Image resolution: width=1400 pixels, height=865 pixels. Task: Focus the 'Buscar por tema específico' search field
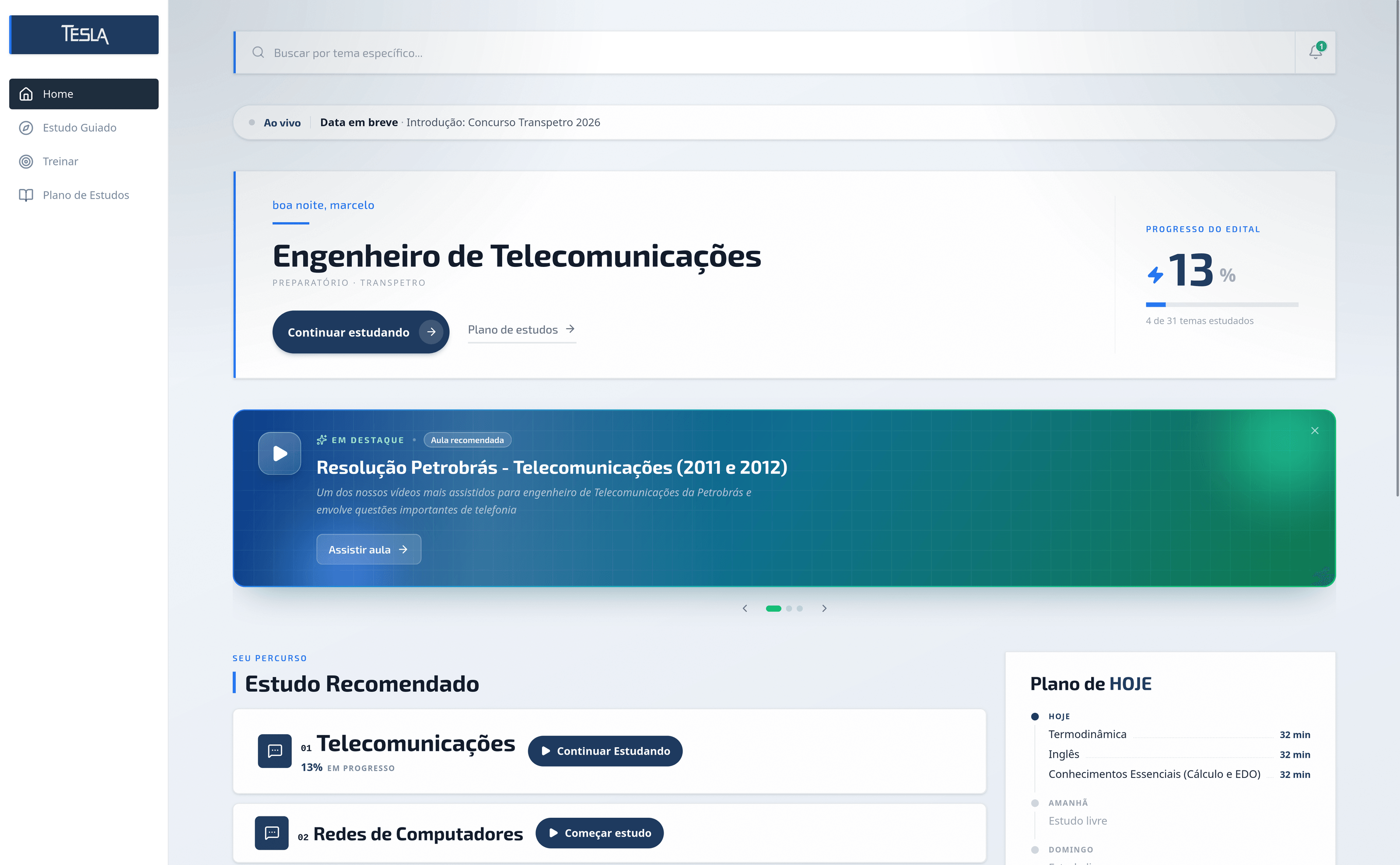coord(765,53)
